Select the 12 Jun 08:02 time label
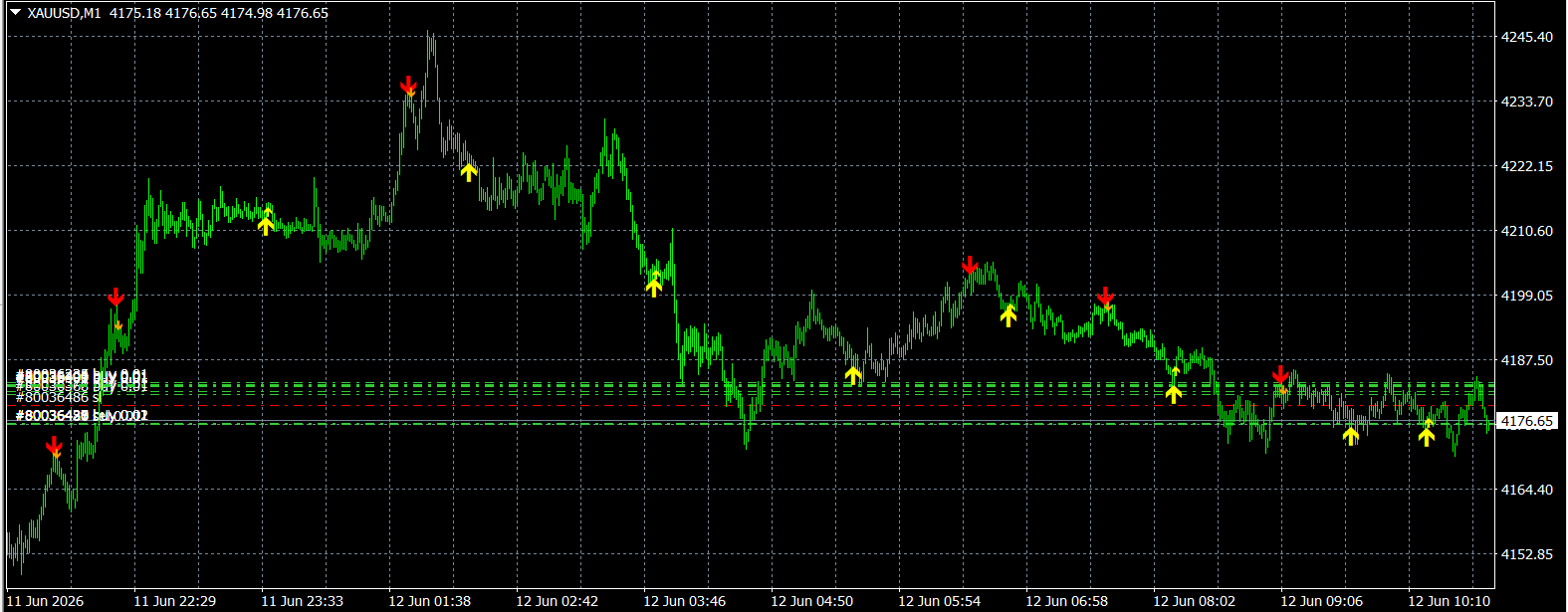 pos(1194,601)
